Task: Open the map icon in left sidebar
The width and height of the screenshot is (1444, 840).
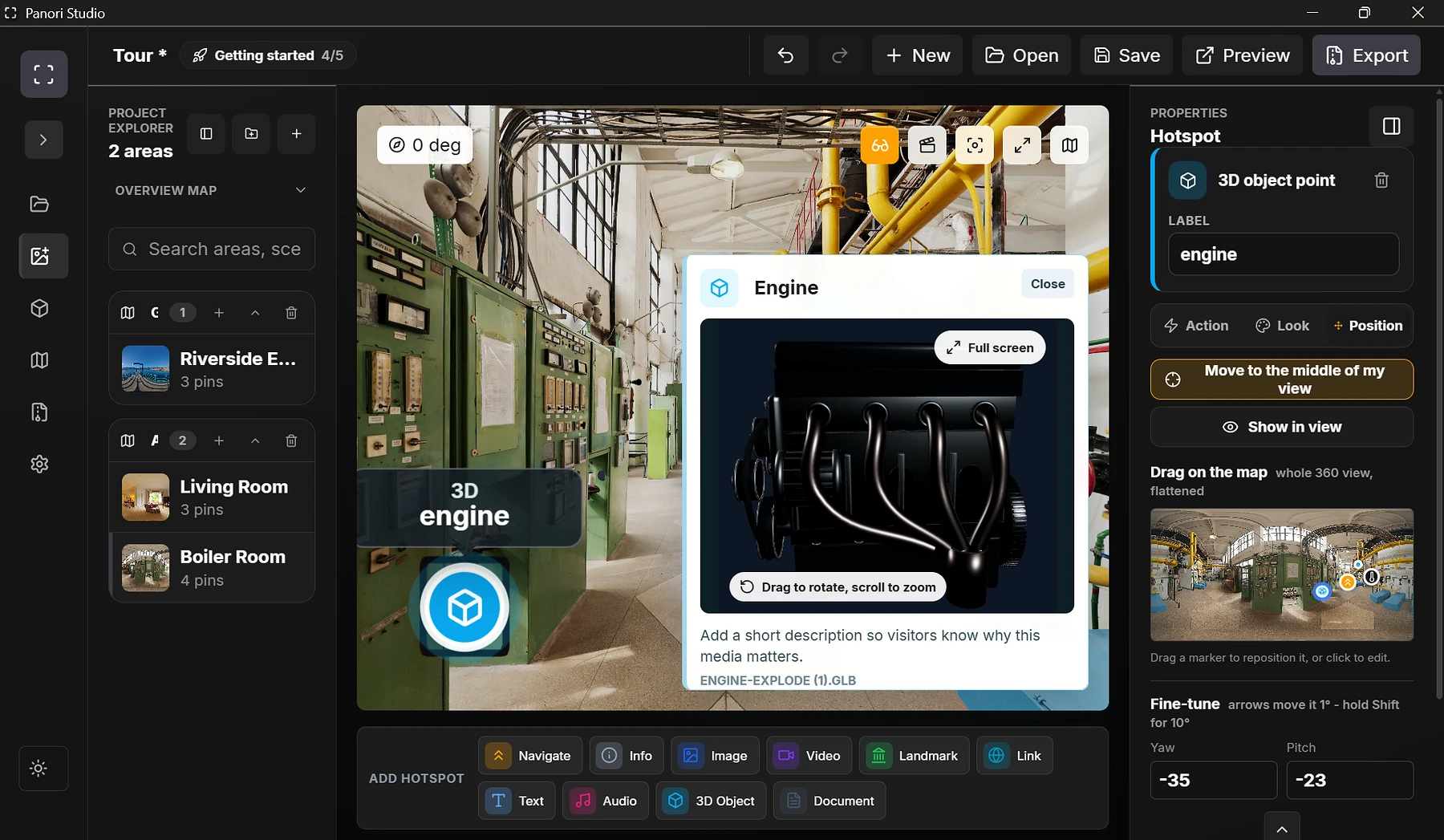Action: point(39,360)
